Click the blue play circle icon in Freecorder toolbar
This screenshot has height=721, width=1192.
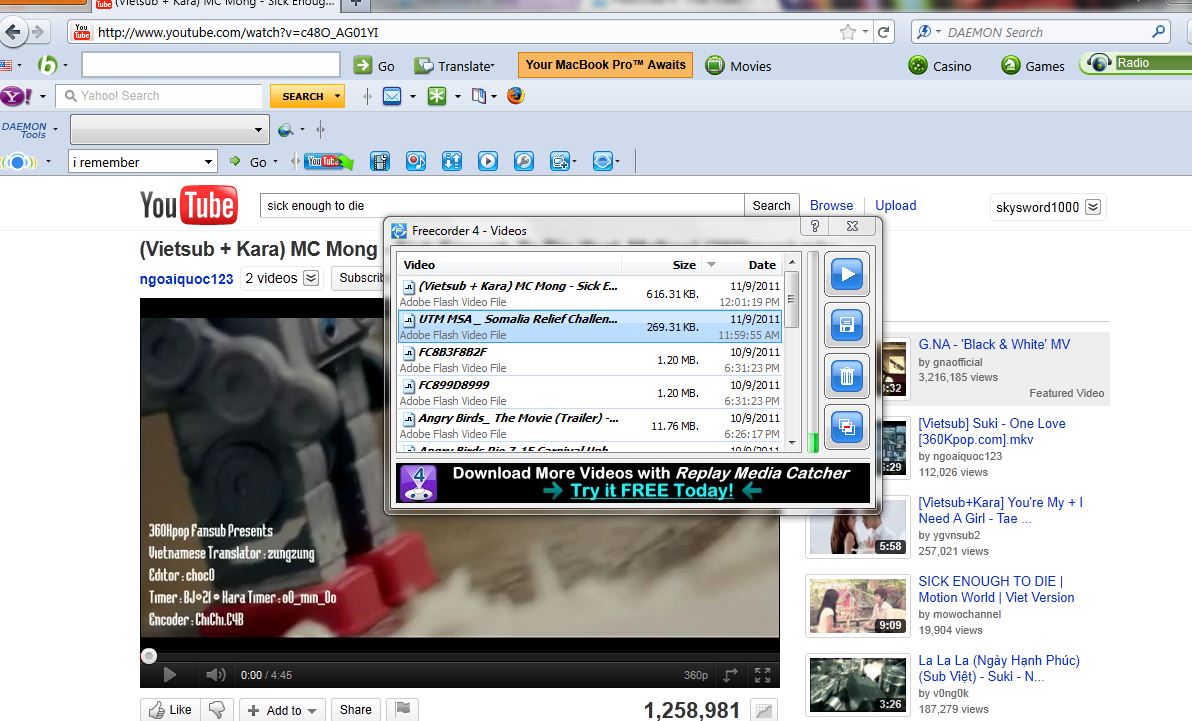point(488,161)
